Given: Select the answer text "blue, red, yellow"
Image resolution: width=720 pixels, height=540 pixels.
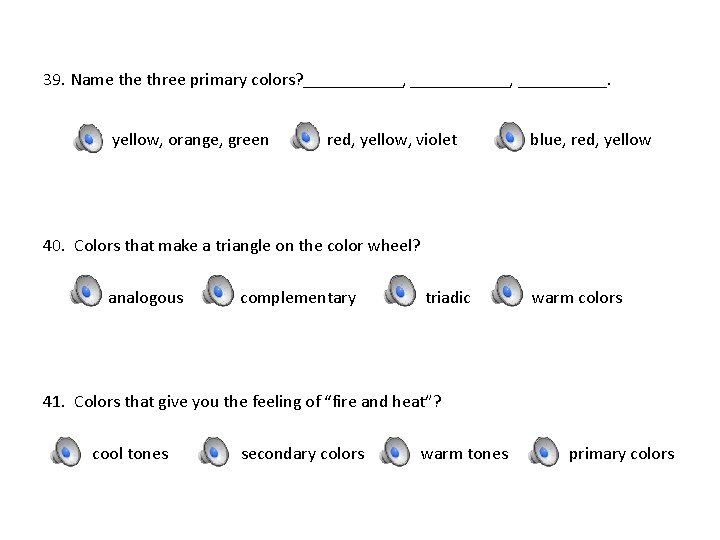Looking at the screenshot, I should 590,140.
